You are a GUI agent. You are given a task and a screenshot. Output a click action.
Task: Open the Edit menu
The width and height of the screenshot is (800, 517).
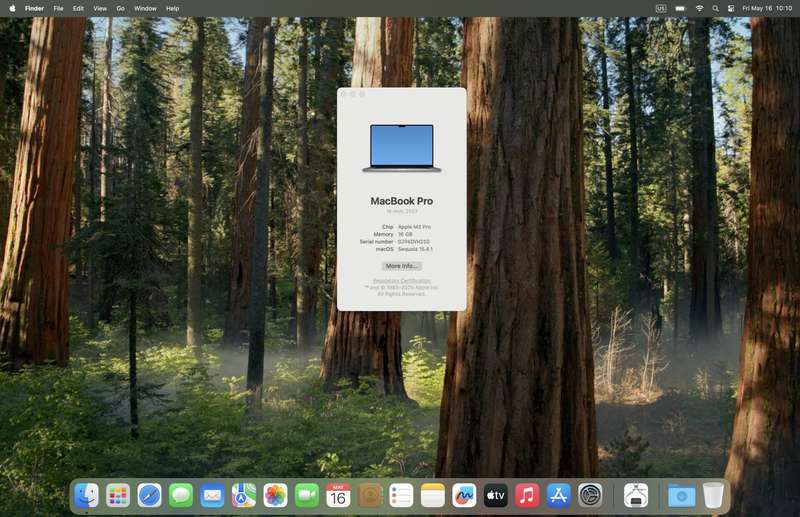[x=78, y=8]
